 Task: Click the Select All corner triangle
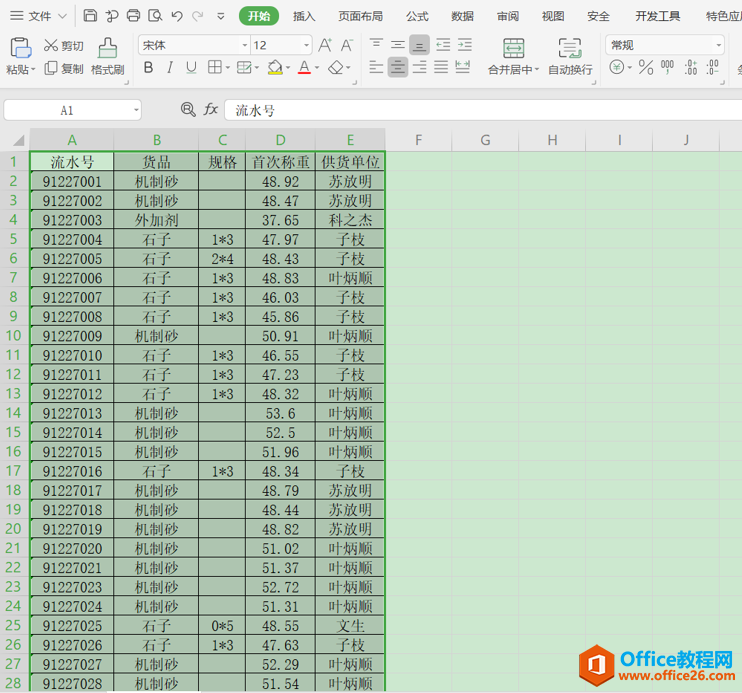18,140
